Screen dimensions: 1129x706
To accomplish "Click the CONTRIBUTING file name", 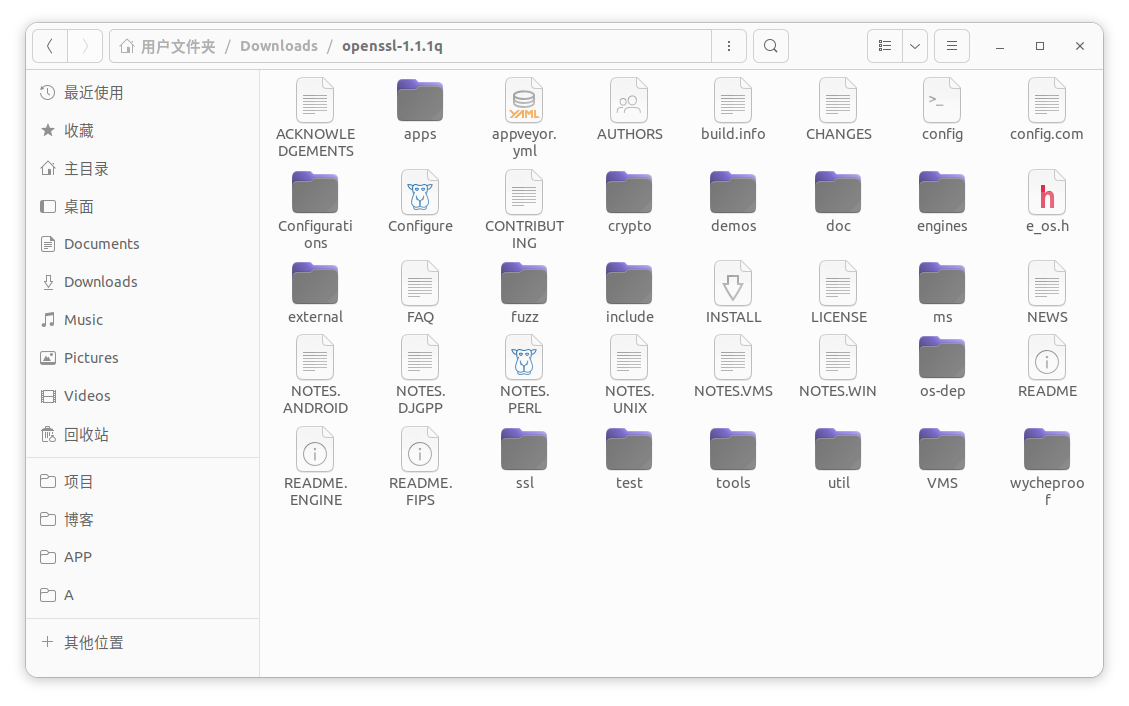I will tap(524, 235).
